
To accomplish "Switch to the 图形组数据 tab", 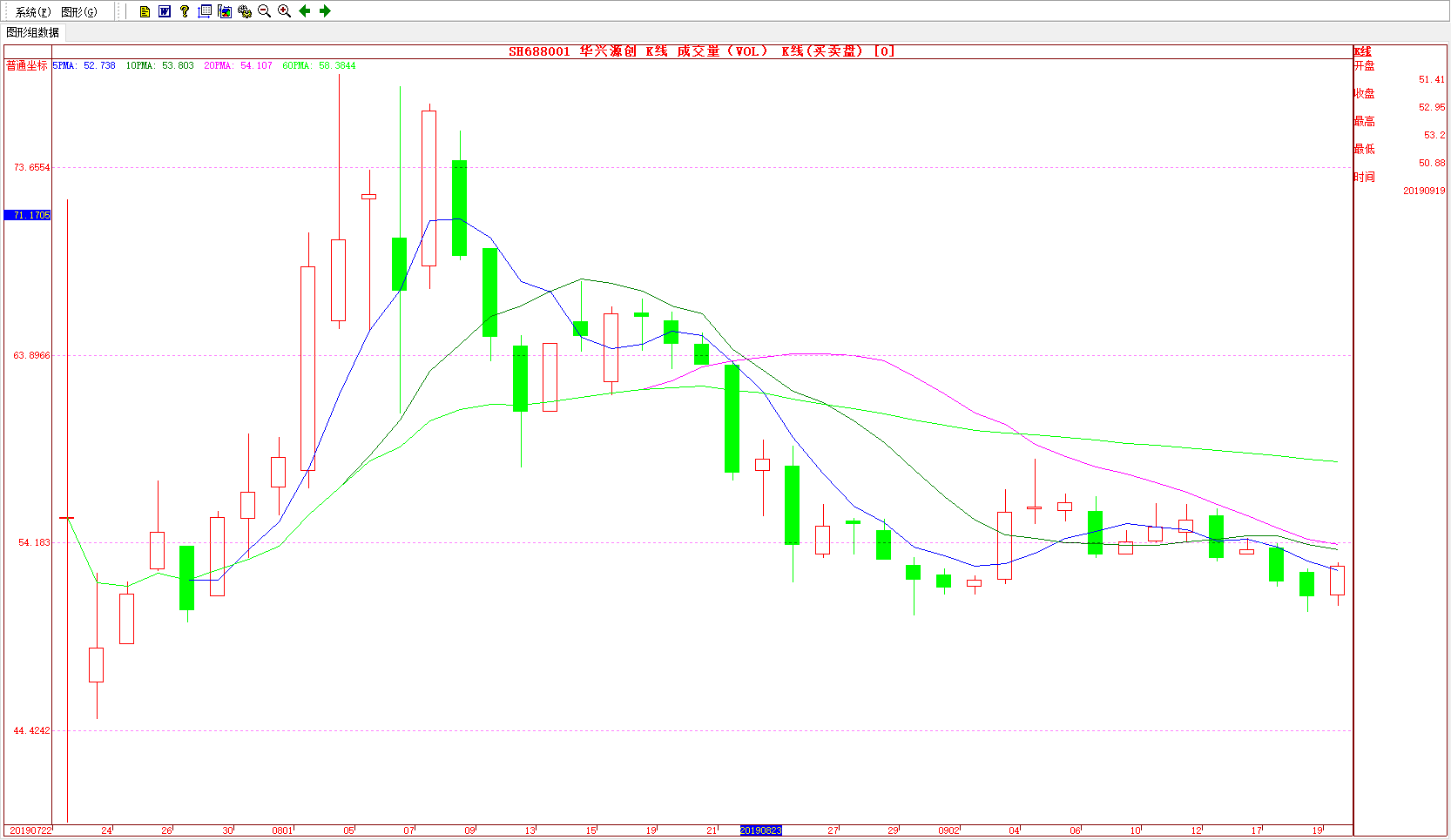I will click(33, 32).
